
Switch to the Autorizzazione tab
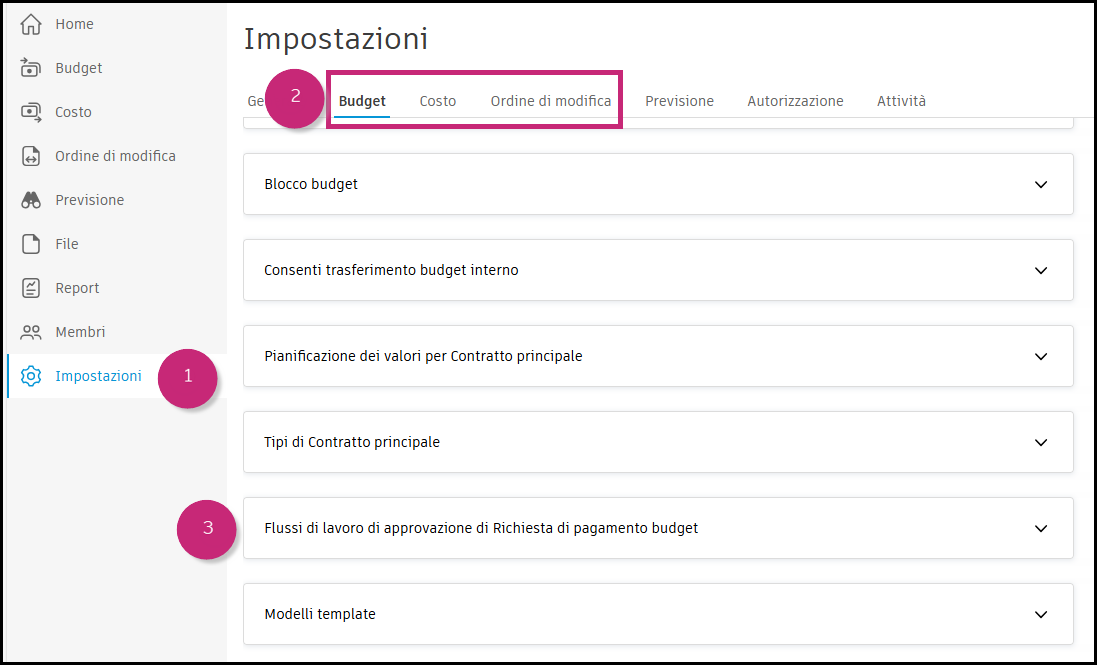(x=795, y=100)
